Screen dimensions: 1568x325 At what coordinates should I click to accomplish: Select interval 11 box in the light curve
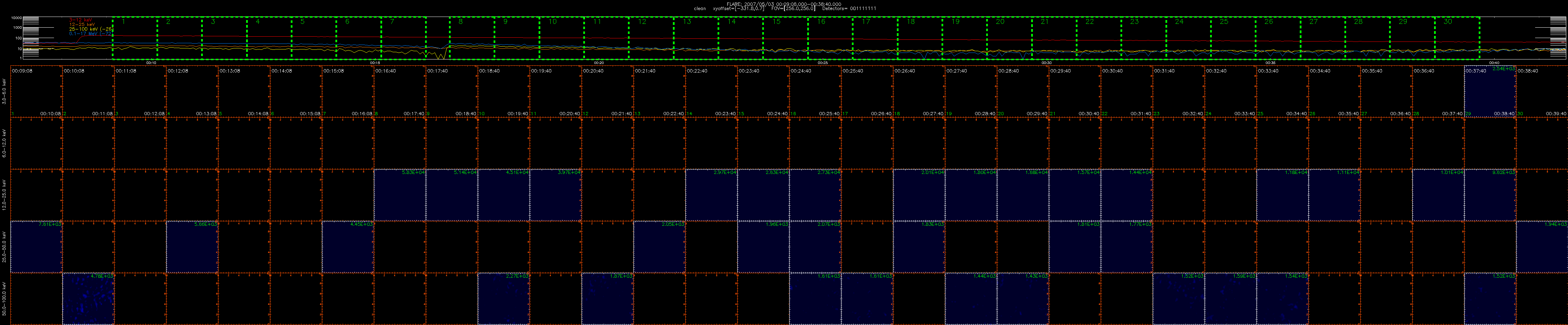click(606, 38)
